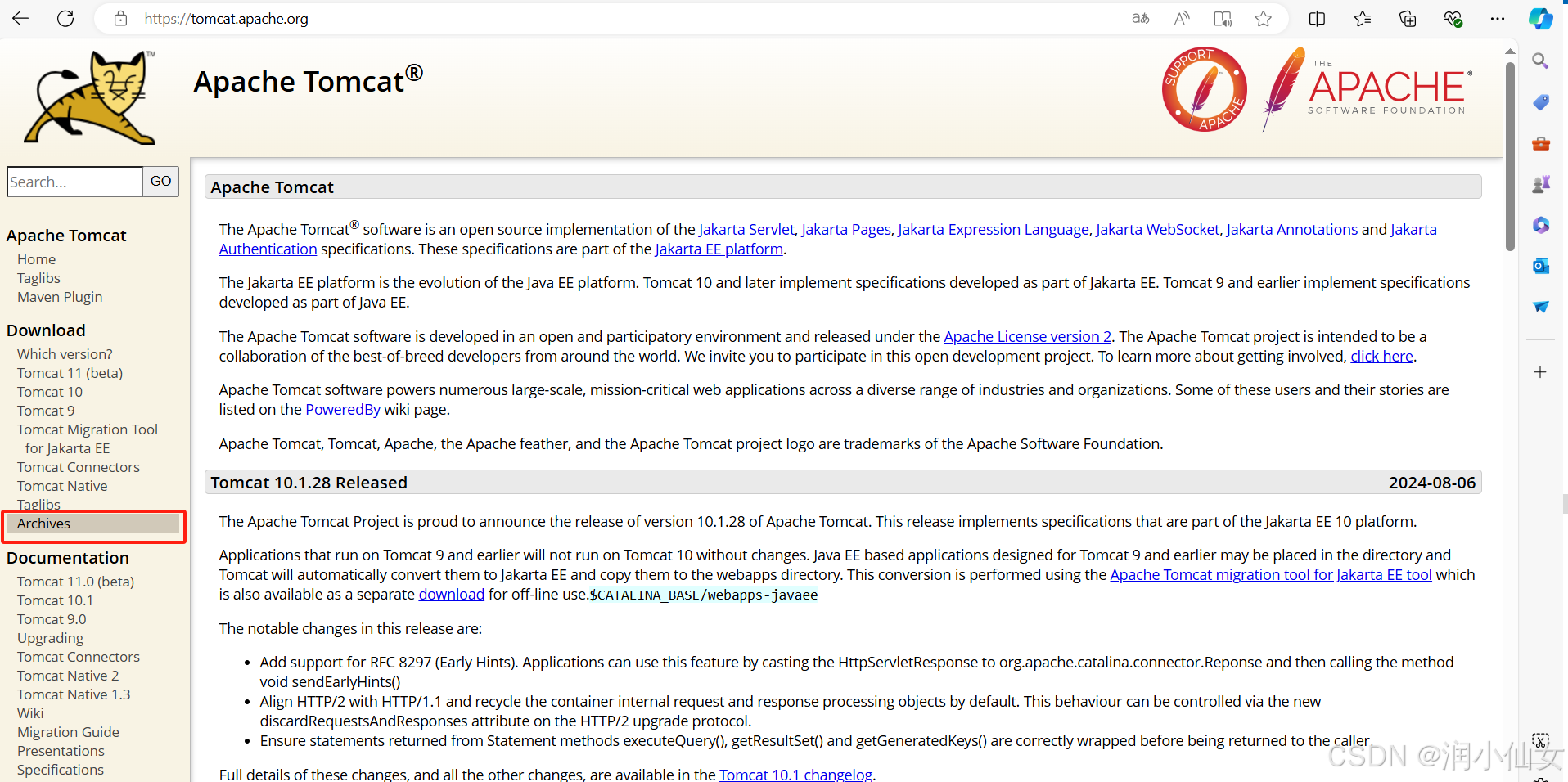Image resolution: width=1568 pixels, height=782 pixels.
Task: Open the Tomcat 10.1 changelog link
Action: [796, 774]
